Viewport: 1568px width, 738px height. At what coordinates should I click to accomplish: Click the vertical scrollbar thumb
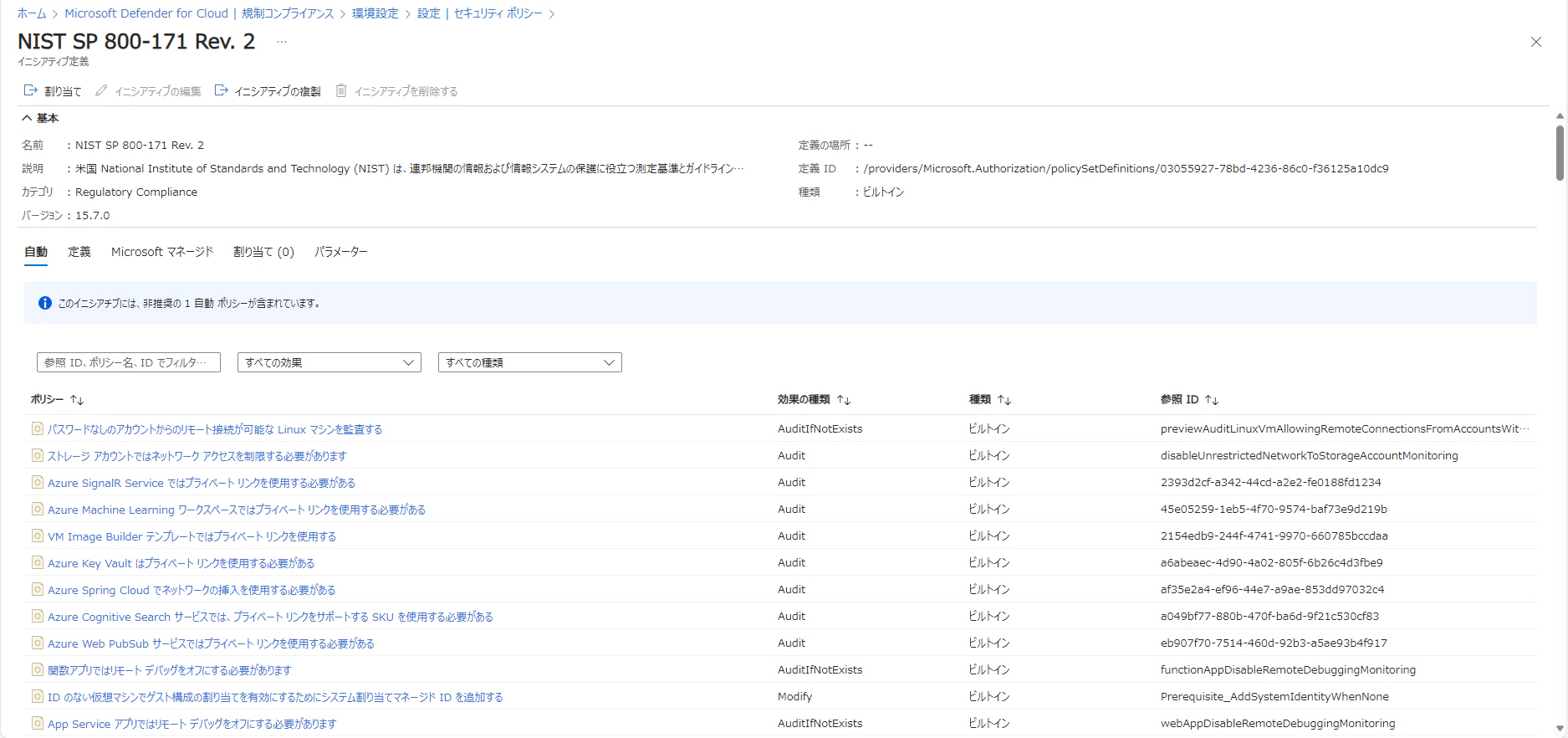(x=1560, y=153)
